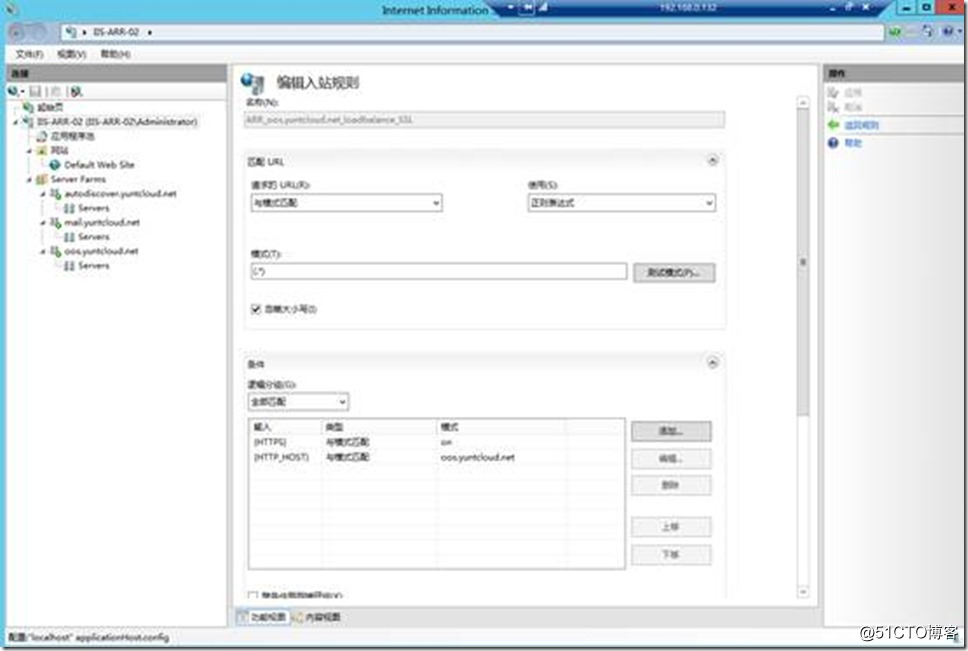Click the Back to Rules link
Image resolution: width=968 pixels, height=651 pixels.
861,125
